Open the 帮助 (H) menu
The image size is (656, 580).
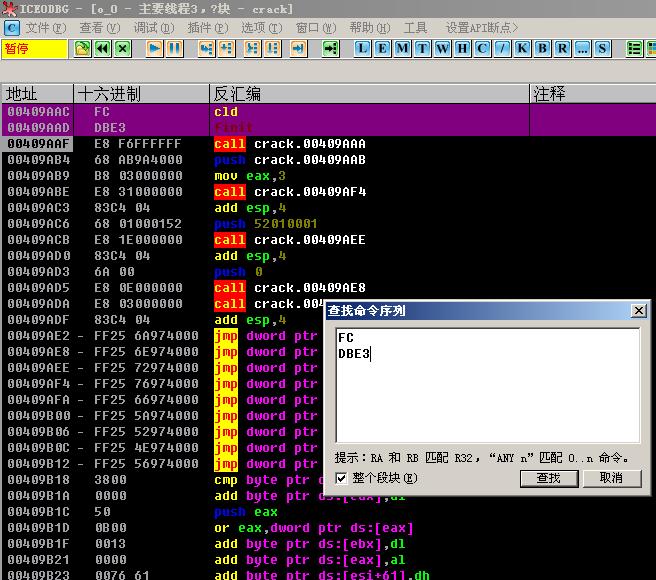click(x=370, y=28)
